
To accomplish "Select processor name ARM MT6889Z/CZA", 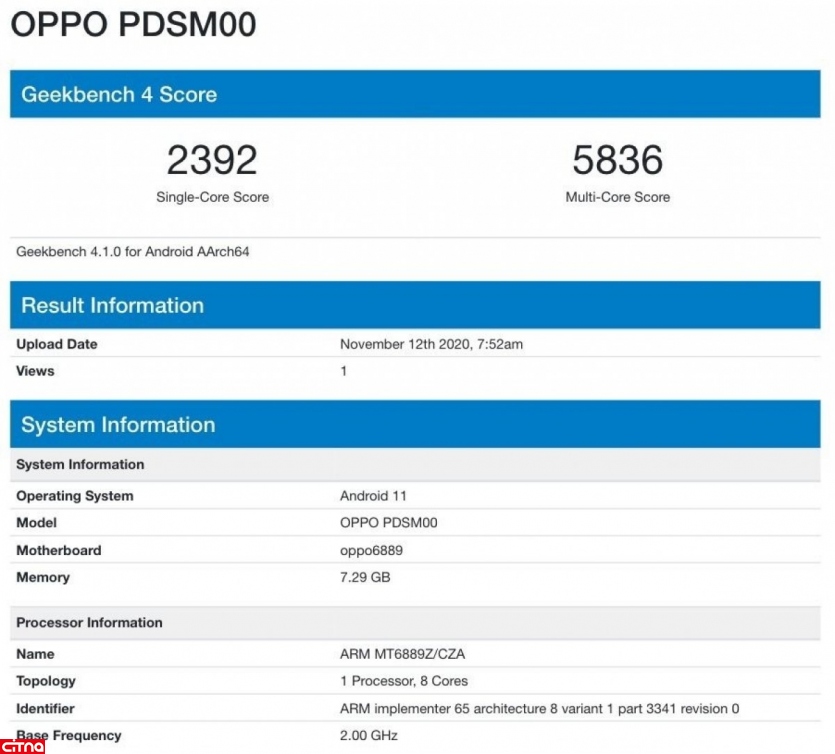I will tap(402, 654).
